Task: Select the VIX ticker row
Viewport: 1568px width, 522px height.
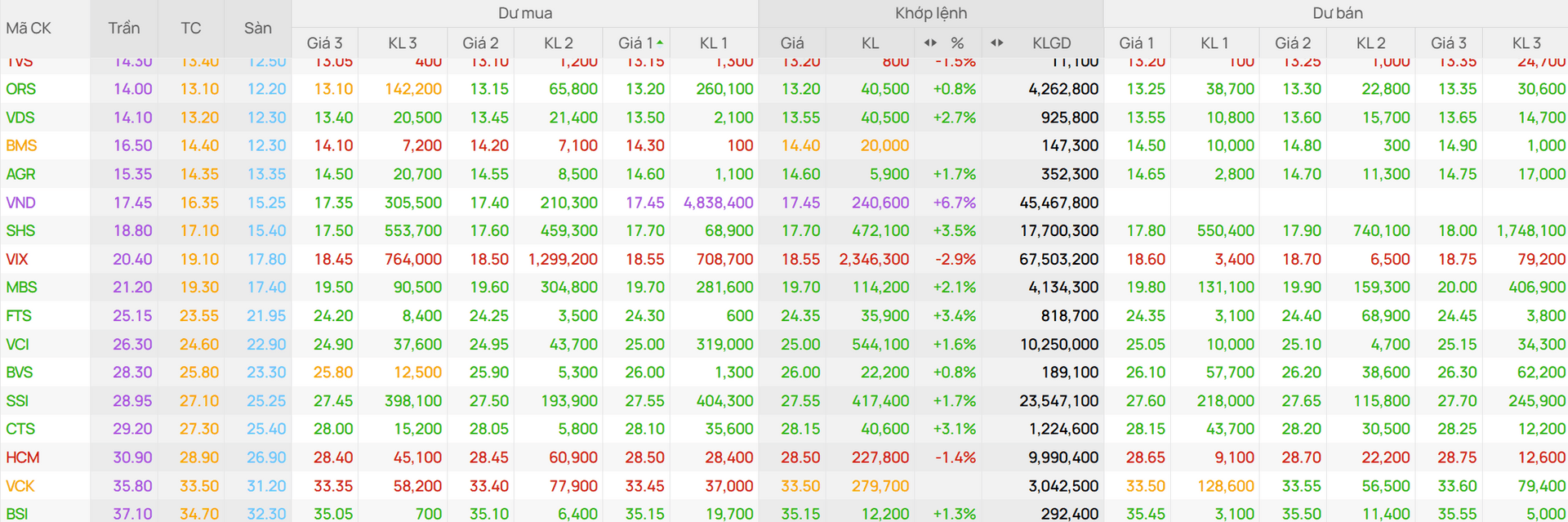Action: (x=784, y=259)
